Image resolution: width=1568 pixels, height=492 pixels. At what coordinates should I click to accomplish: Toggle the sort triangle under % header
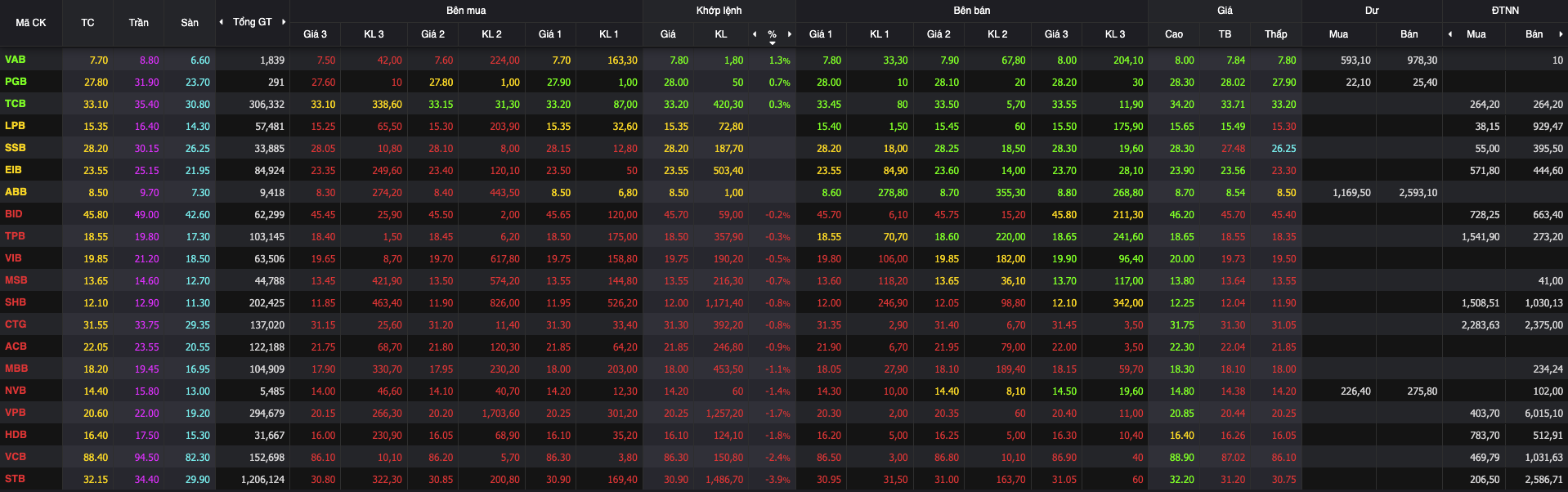(773, 42)
